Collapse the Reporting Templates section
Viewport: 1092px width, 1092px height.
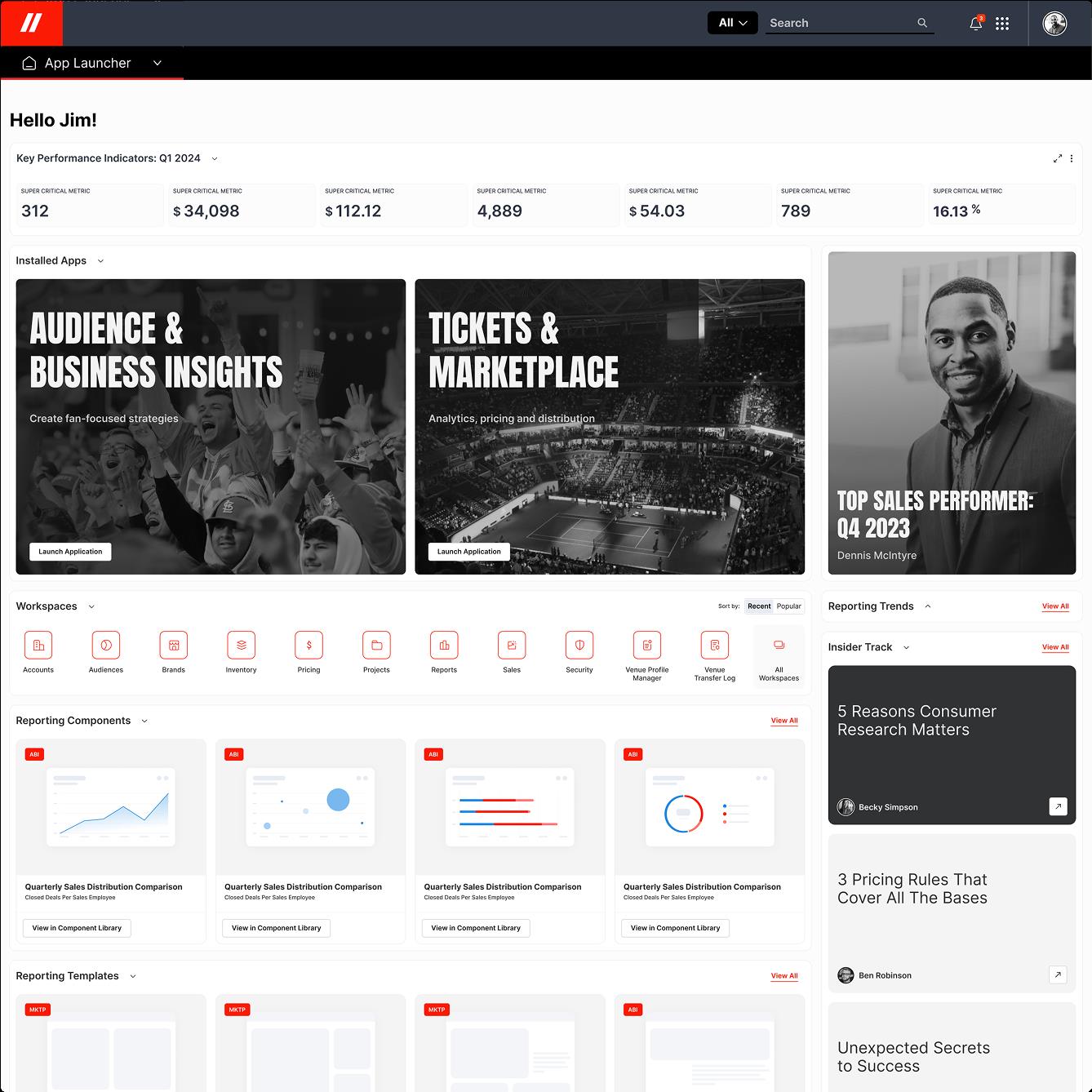[133, 976]
